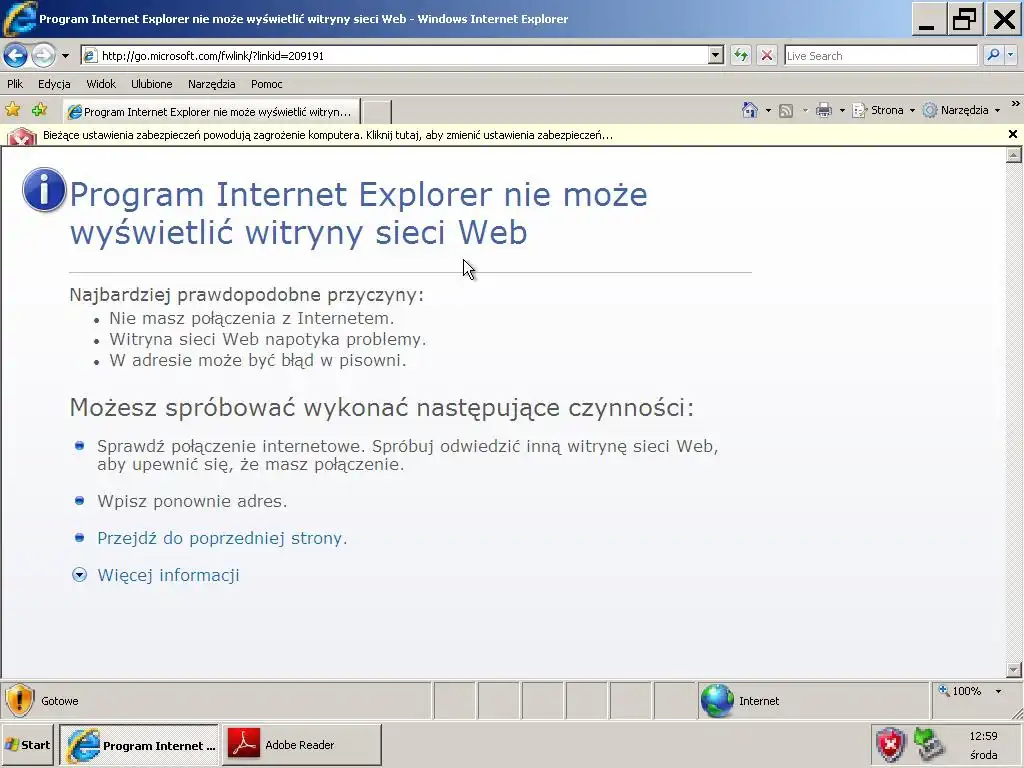Click the Forward navigation arrow button
The width and height of the screenshot is (1024, 768).
[x=44, y=56]
